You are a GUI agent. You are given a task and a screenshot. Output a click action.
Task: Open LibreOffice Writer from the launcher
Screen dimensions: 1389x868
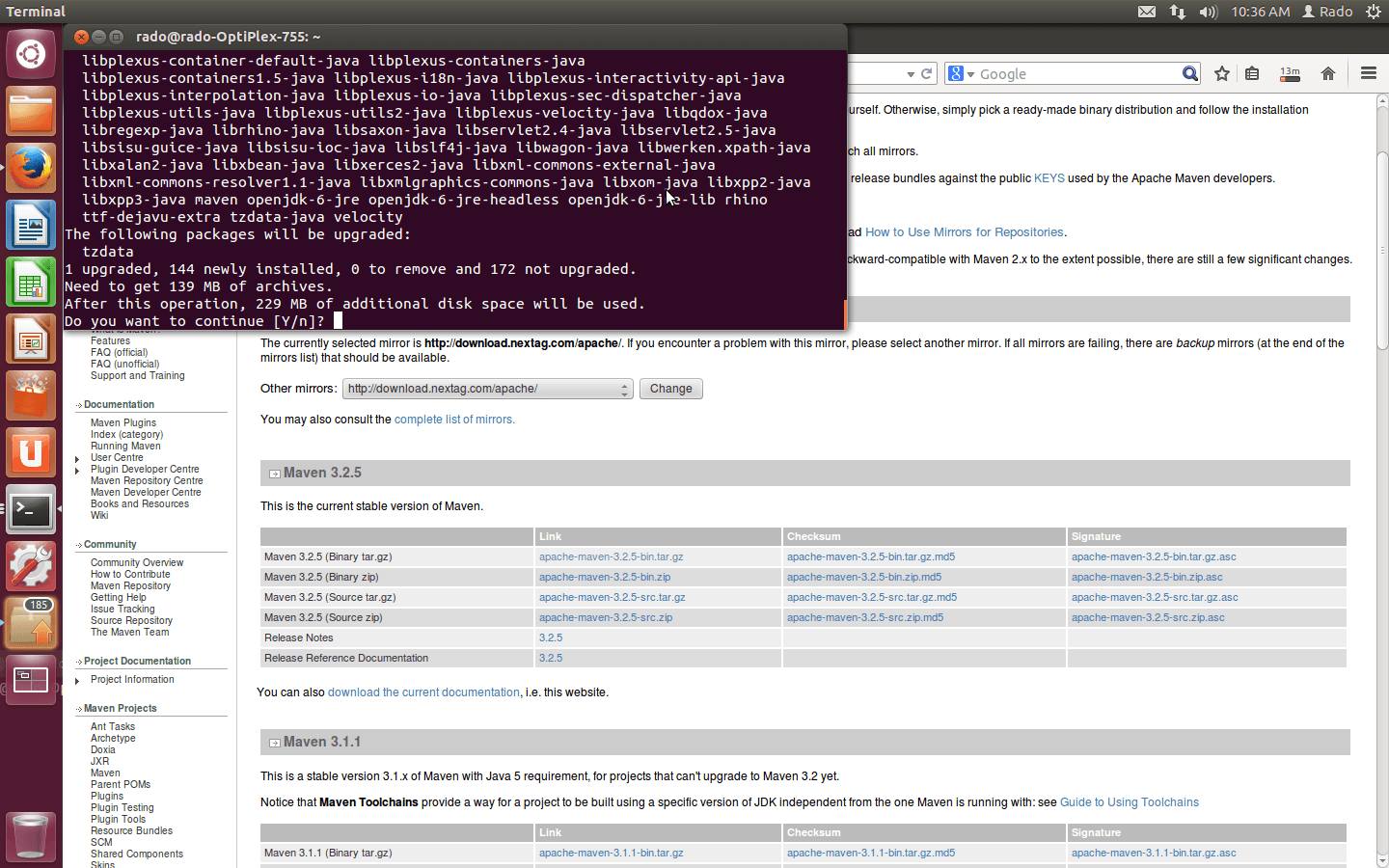(x=31, y=225)
